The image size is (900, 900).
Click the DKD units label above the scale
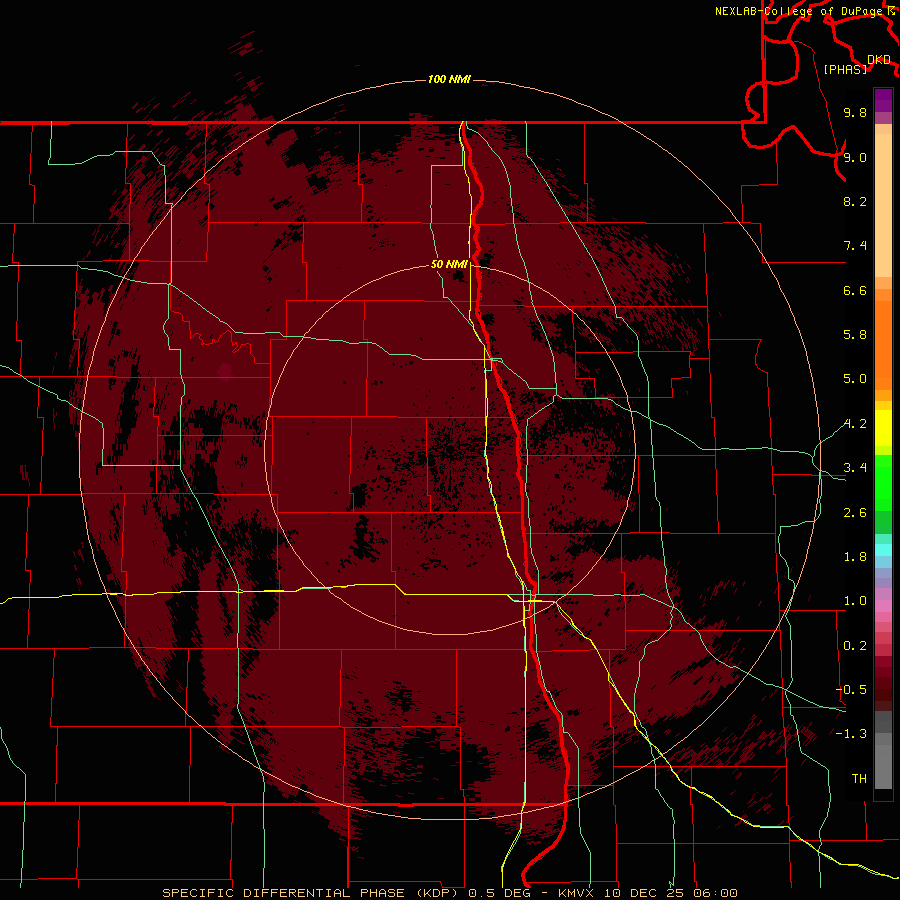tap(878, 59)
